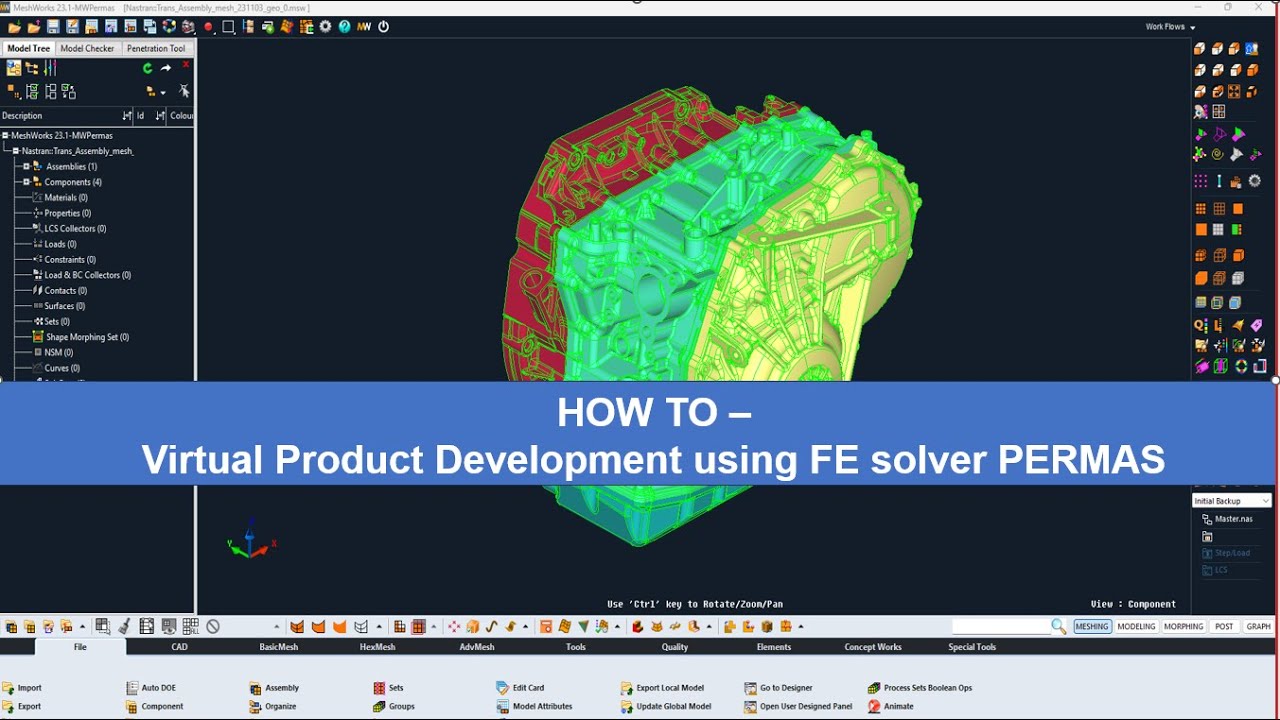
Task: Click the Auto DOE button
Action: coord(151,688)
